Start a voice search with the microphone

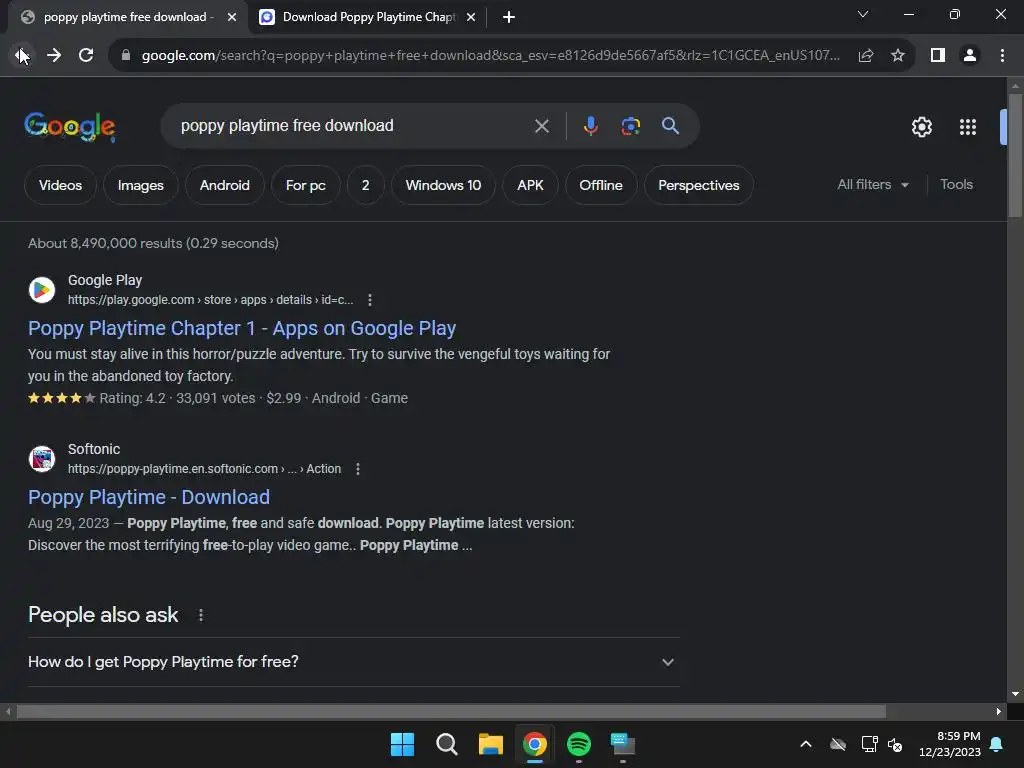[590, 126]
